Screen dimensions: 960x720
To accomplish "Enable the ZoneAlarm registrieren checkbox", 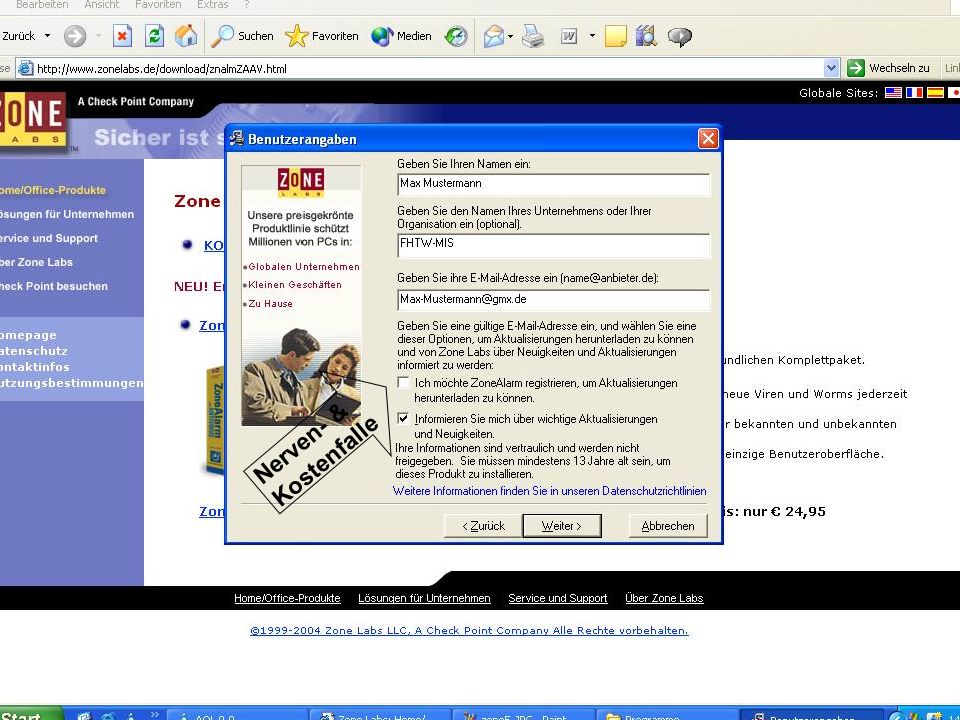I will click(403, 383).
